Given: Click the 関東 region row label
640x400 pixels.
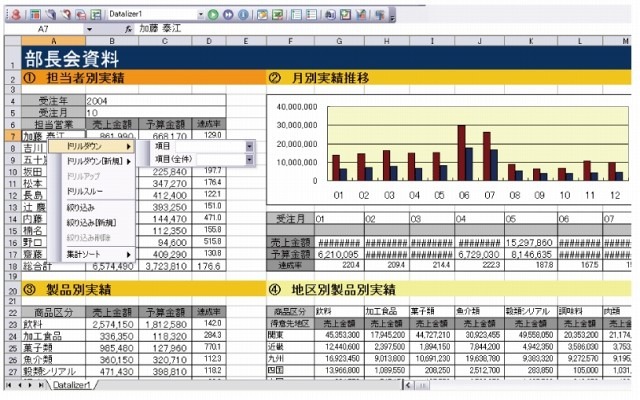Looking at the screenshot, I should coord(290,335).
